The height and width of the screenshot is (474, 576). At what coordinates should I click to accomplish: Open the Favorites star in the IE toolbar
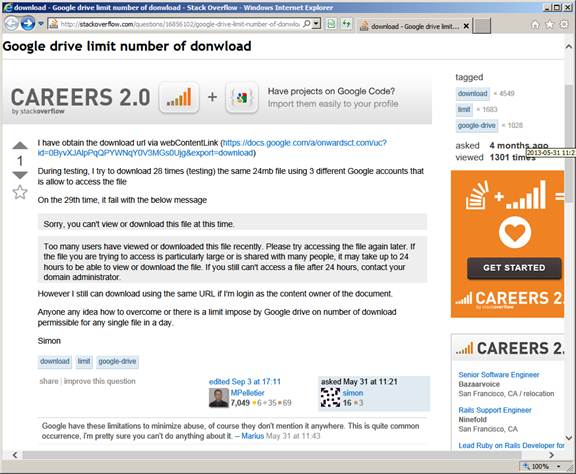pos(550,25)
